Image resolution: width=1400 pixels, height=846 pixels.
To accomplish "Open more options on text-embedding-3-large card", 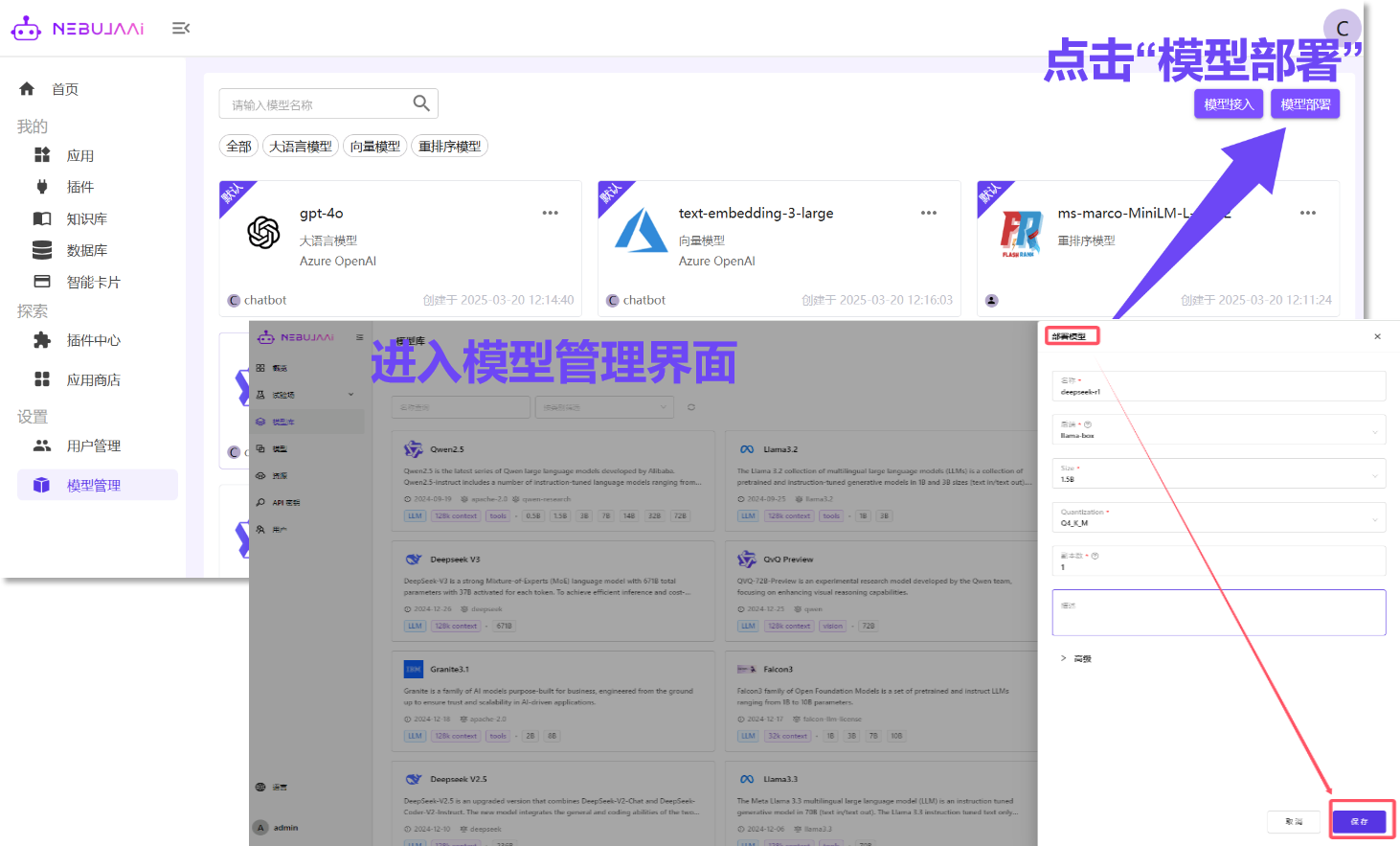I will click(928, 213).
